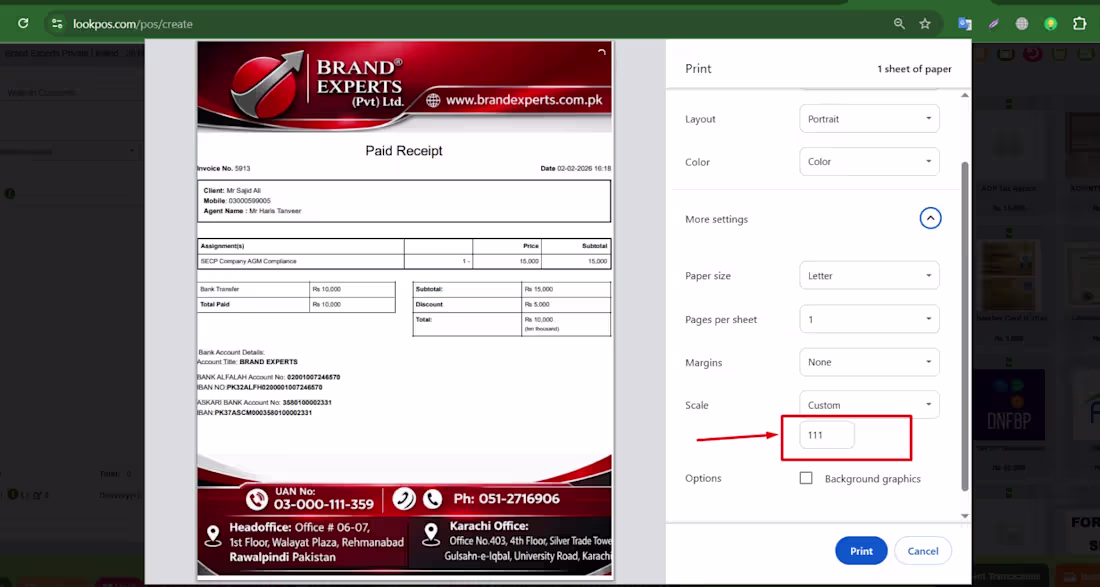Viewport: 1100px width, 587px height.
Task: Click the Askari Bank account number line
Action: 264,403
